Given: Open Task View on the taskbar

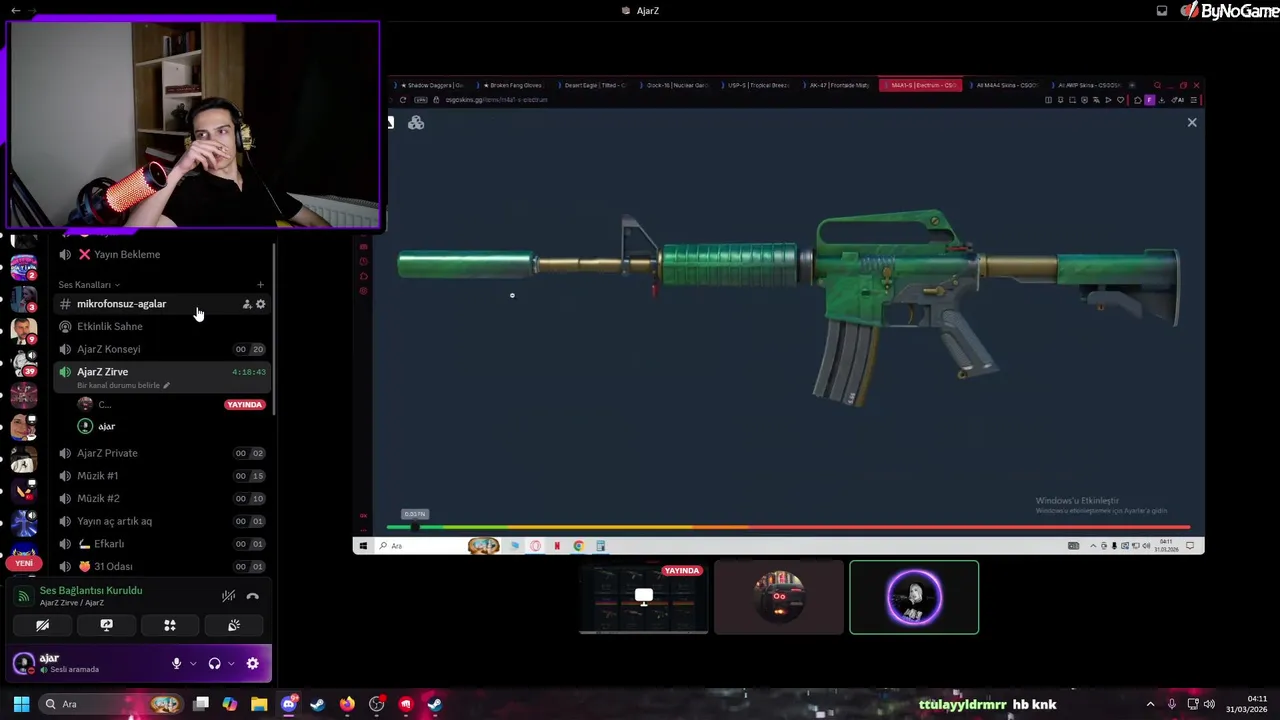Looking at the screenshot, I should pyautogui.click(x=201, y=704).
